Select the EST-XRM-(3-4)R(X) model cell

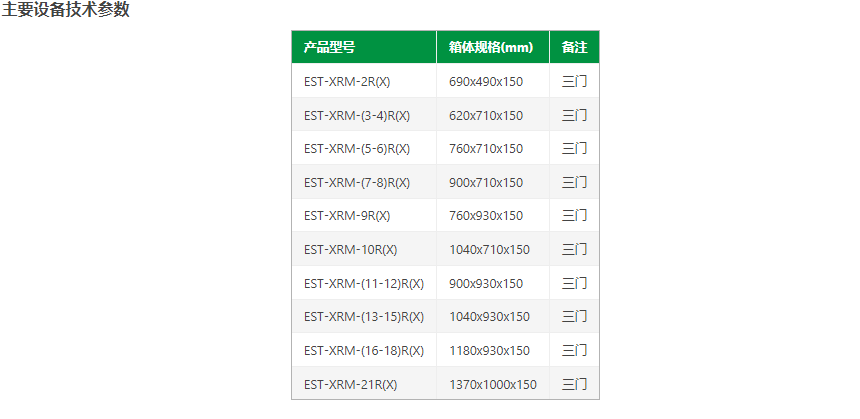point(357,115)
